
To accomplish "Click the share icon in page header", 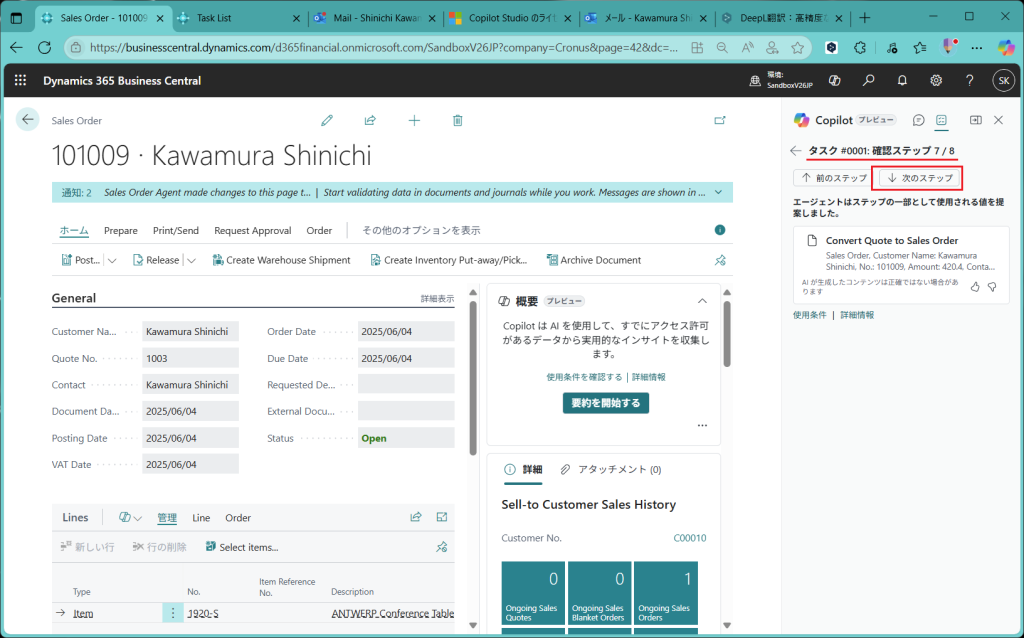I will (x=370, y=120).
